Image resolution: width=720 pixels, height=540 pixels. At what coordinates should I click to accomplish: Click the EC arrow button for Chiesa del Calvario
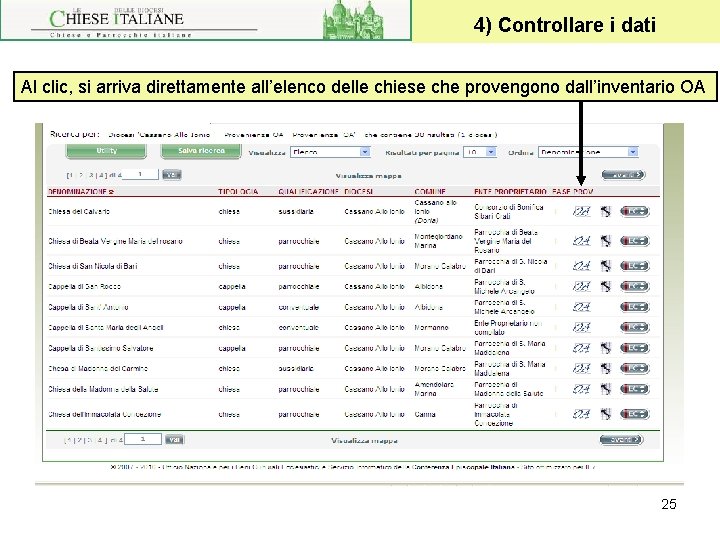(635, 211)
